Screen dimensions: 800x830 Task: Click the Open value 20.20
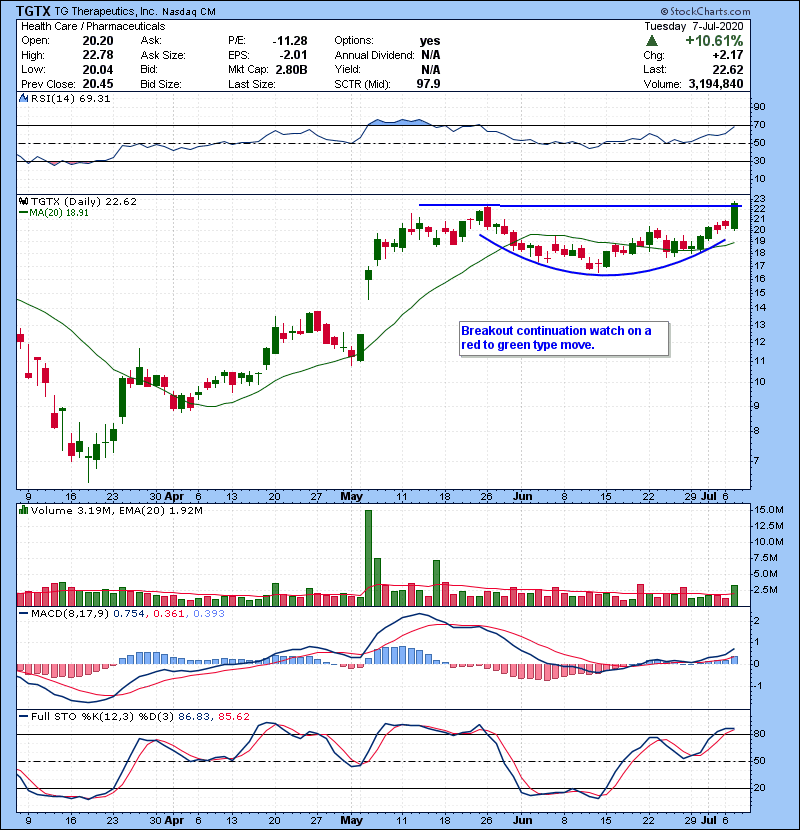click(x=98, y=41)
